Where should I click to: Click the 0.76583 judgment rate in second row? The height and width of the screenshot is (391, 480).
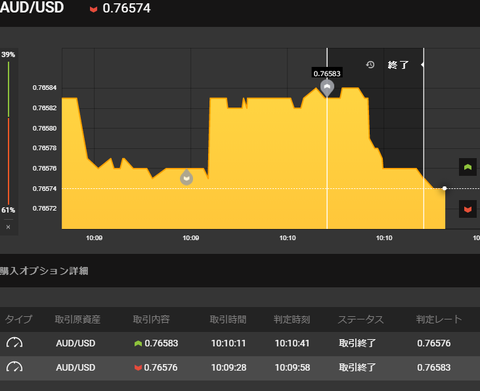tap(434, 368)
